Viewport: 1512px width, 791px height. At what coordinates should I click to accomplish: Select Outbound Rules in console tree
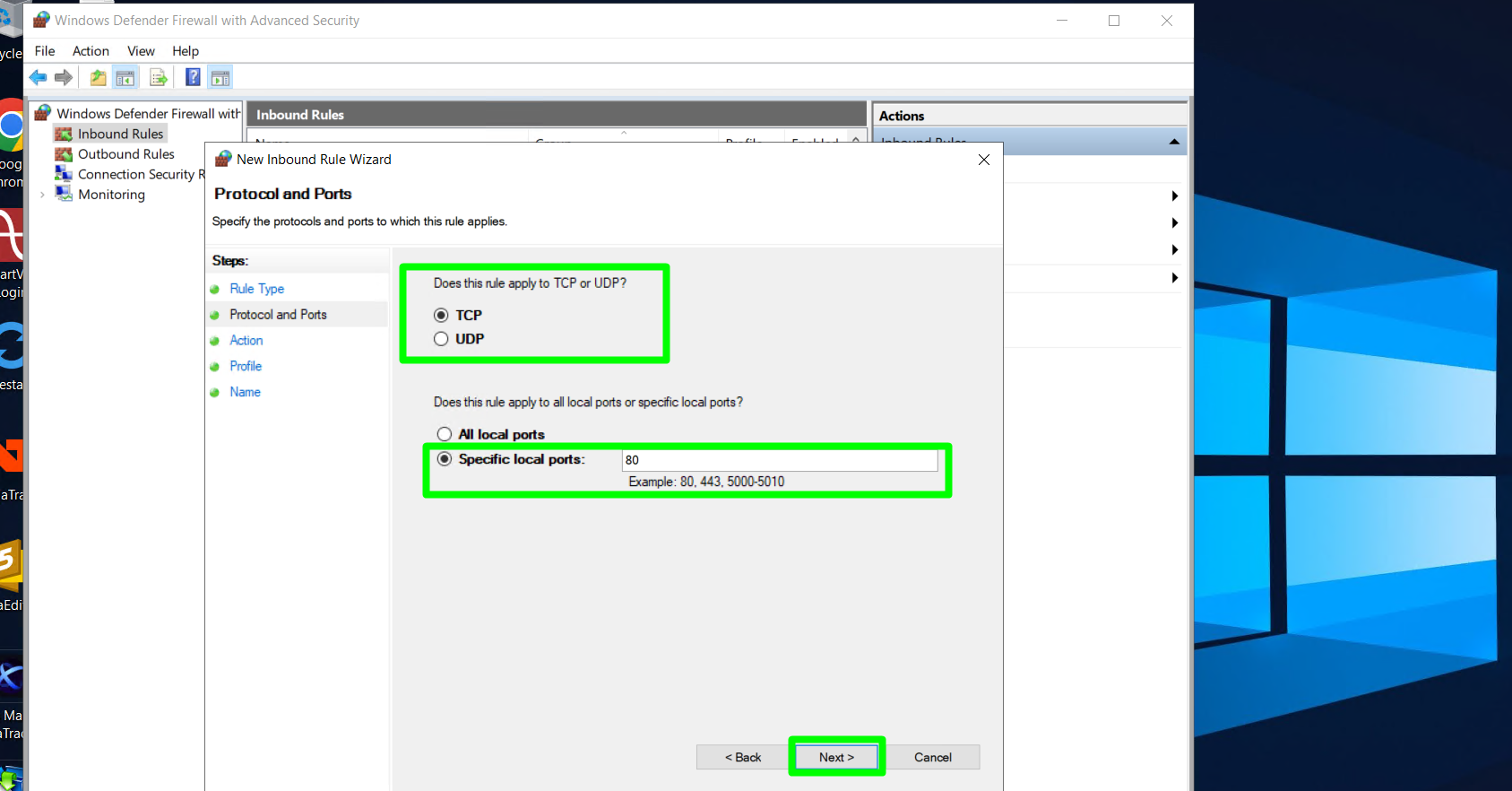125,154
